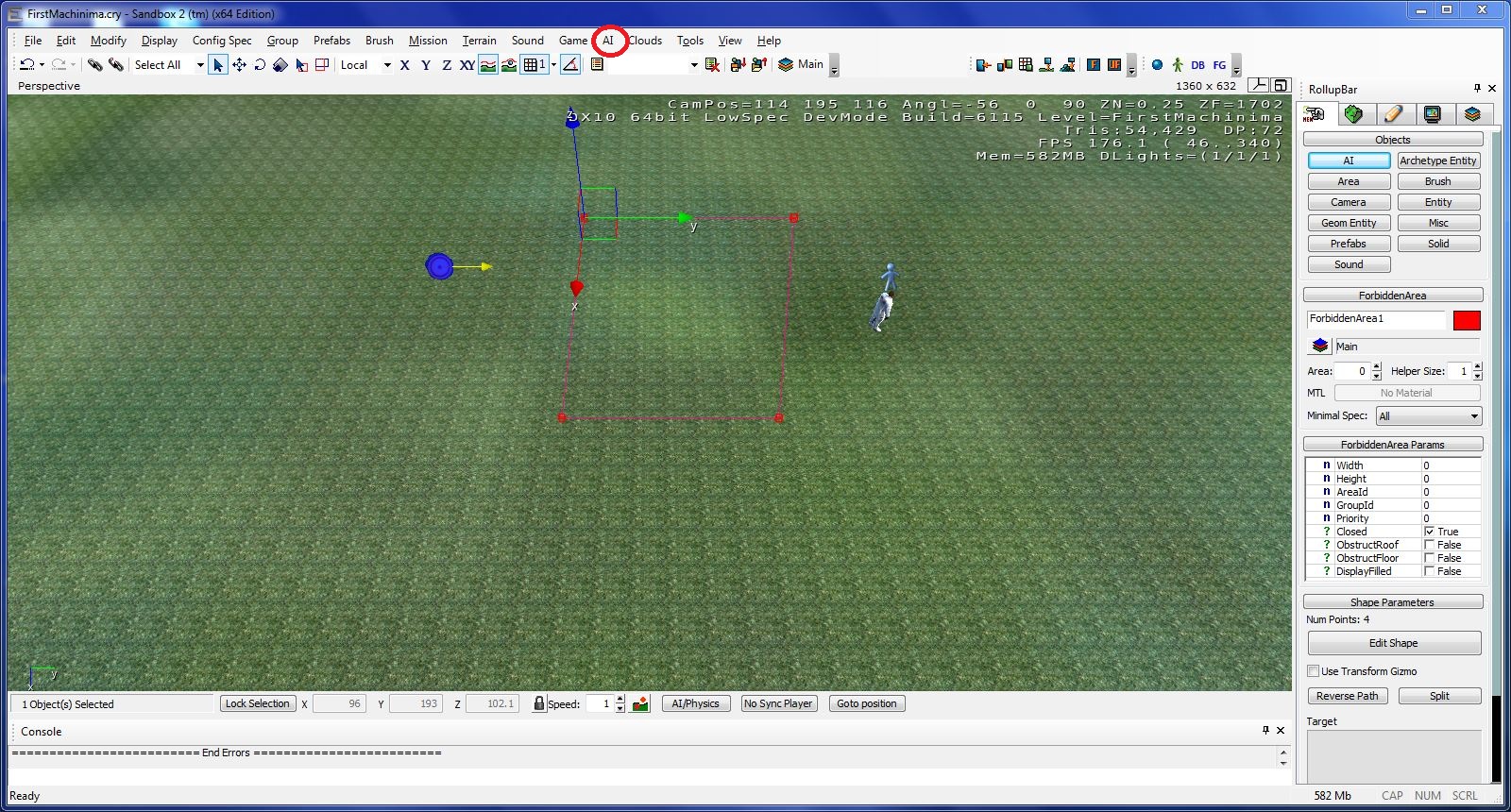
Task: Open the empty selection combo box dropdown
Action: (x=694, y=65)
